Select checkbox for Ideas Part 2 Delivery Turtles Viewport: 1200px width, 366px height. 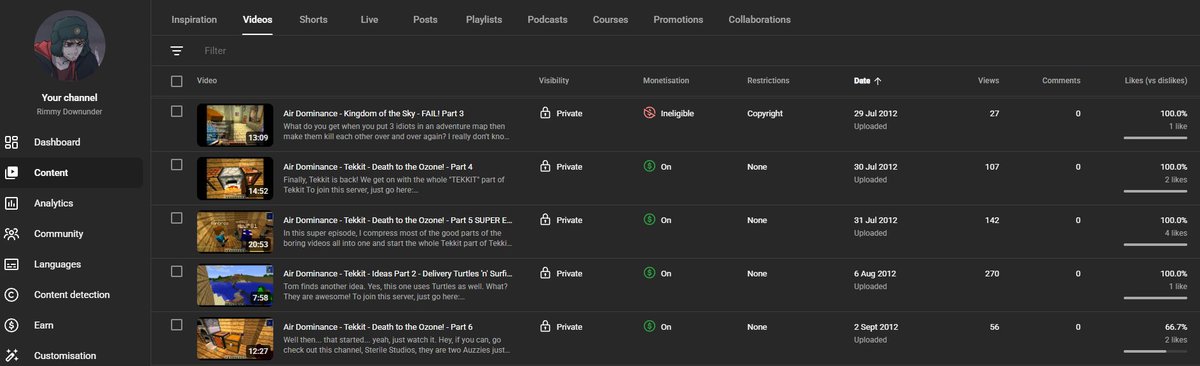point(177,270)
